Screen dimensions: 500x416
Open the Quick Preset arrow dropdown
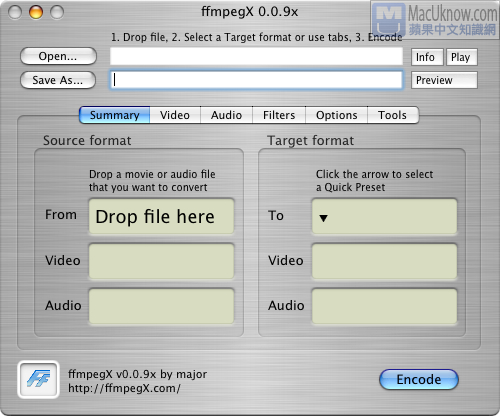[x=323, y=218]
